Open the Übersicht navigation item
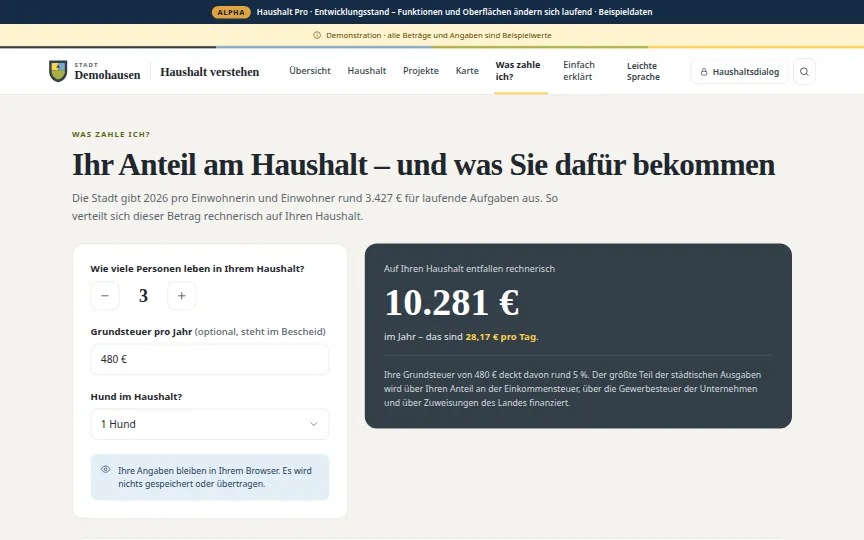Screen dimensions: 864x540 [x=310, y=71]
